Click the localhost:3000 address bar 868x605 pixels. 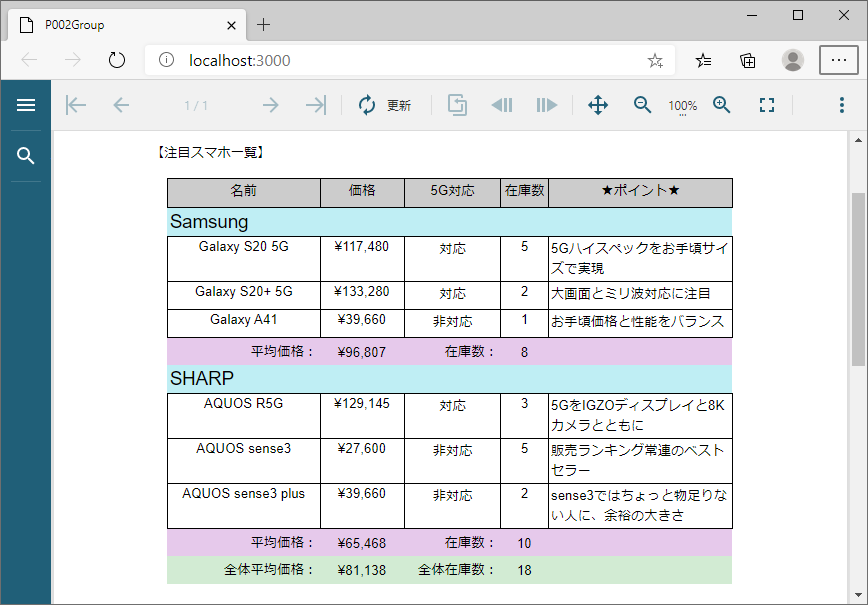coord(410,60)
